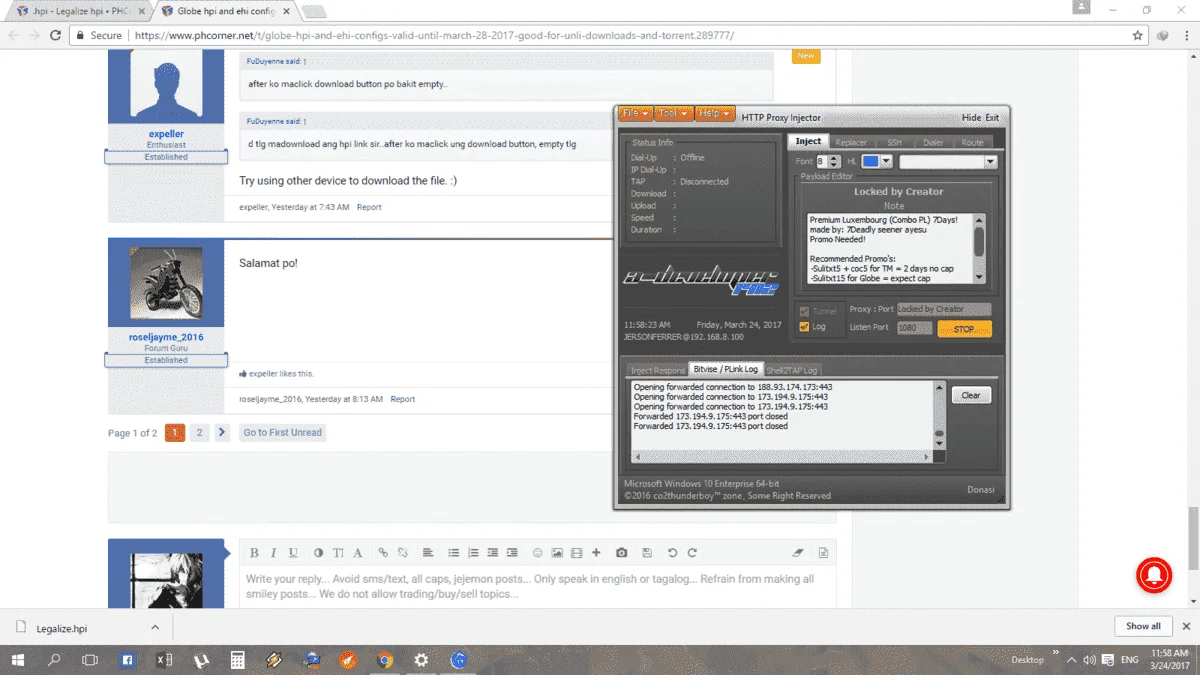Screen dimensions: 1200x675
Task: Remove link using the unlink icon
Action: tap(403, 553)
